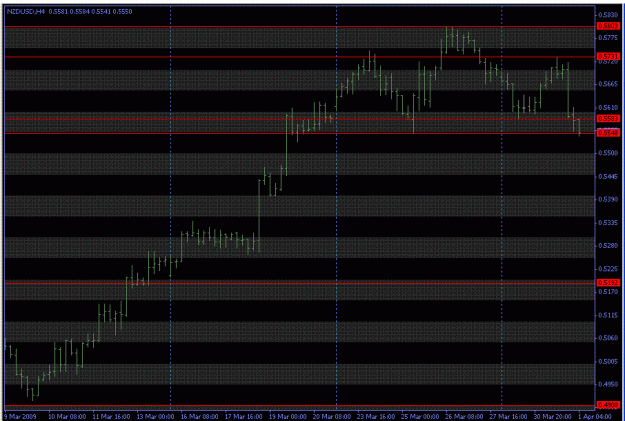625x421 pixels.
Task: Click the 0.5225 price axis label
Action: coord(607,269)
